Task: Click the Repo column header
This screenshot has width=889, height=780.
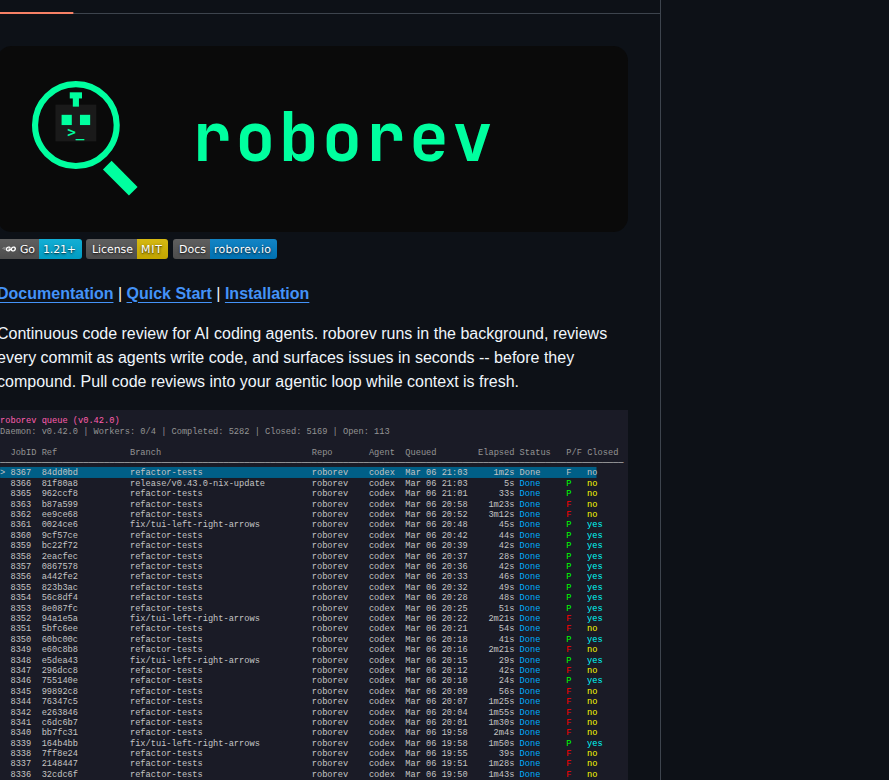Action: (x=322, y=452)
